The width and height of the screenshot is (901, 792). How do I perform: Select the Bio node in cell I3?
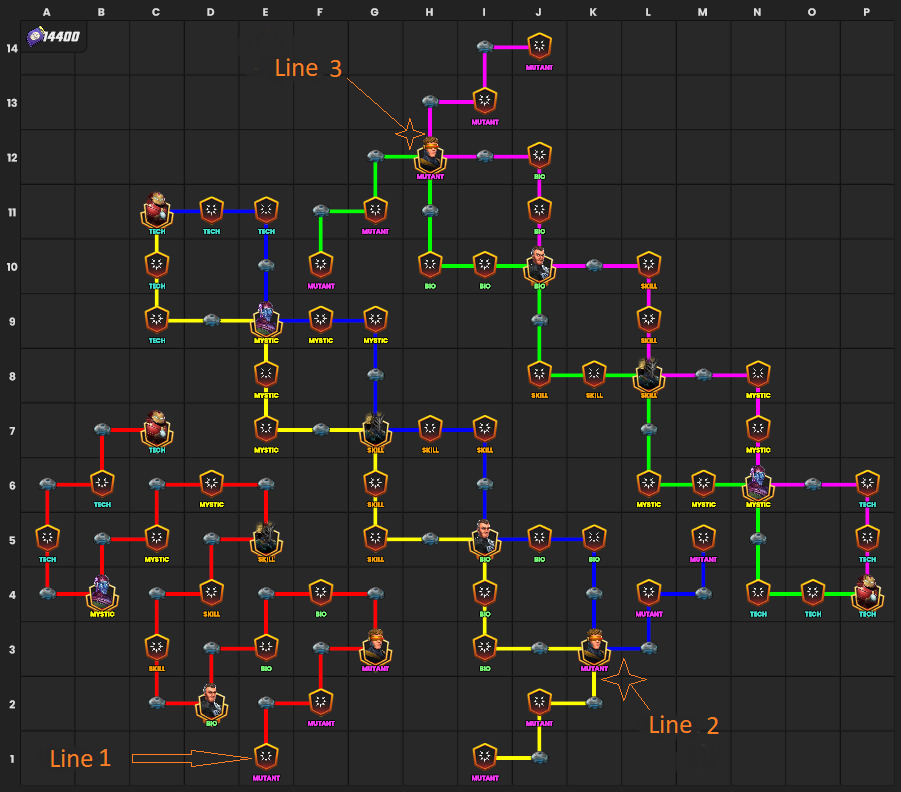[484, 647]
